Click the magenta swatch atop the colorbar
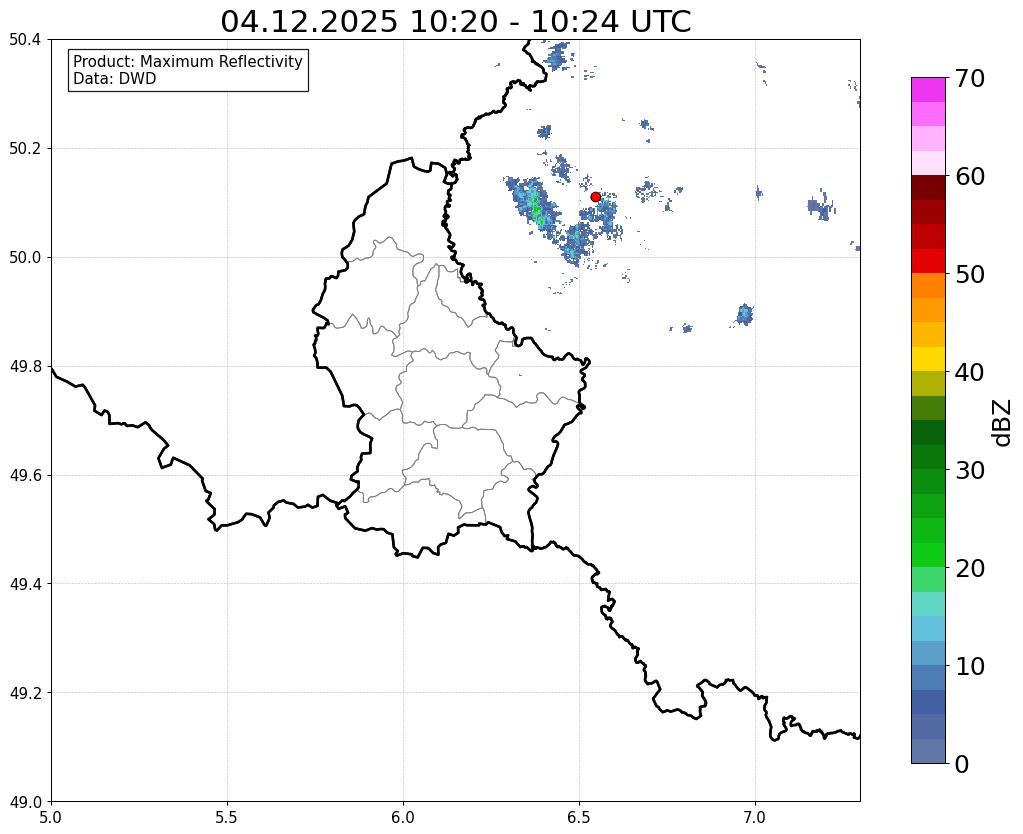Image resolution: width=1023 pixels, height=834 pixels. coord(928,90)
